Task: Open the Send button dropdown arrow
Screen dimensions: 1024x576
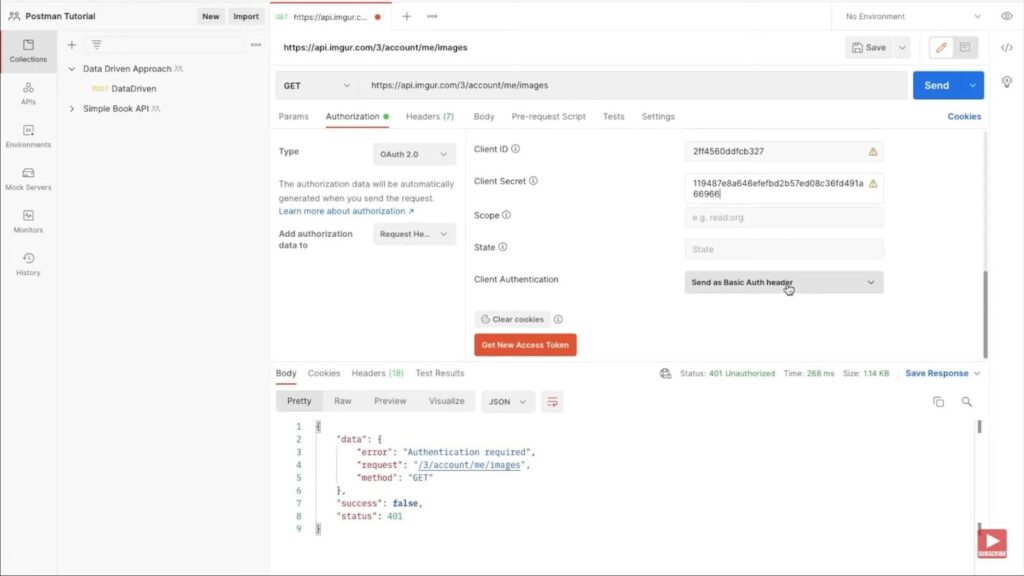Action: (972, 86)
